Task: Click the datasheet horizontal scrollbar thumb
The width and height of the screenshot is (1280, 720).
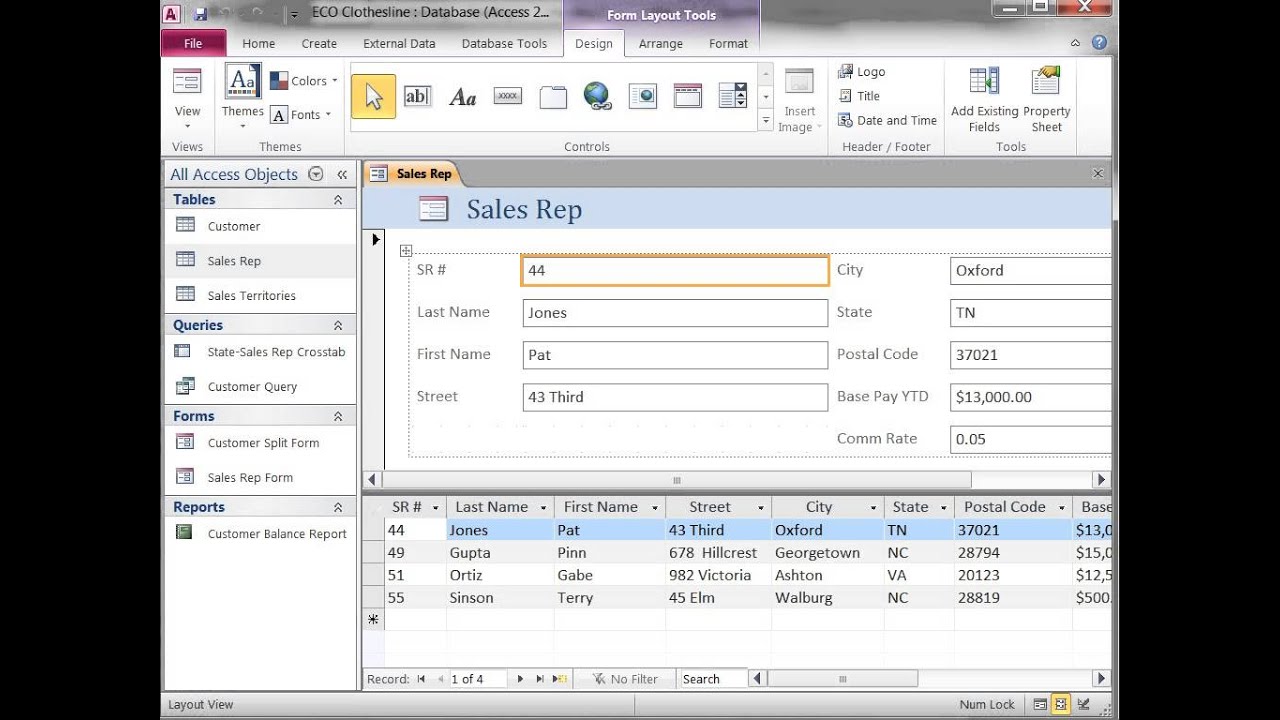Action: [842, 679]
